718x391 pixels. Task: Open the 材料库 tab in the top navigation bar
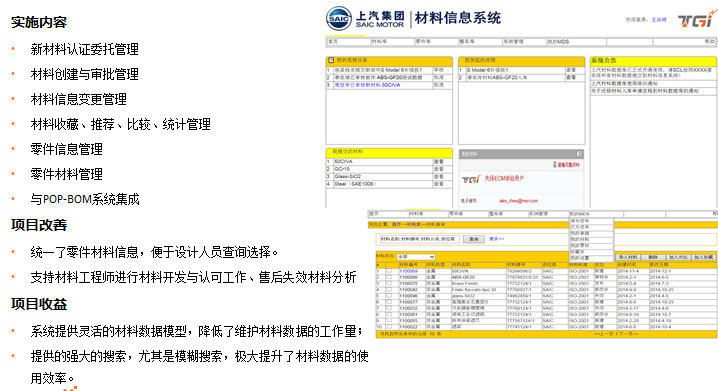tap(380, 42)
